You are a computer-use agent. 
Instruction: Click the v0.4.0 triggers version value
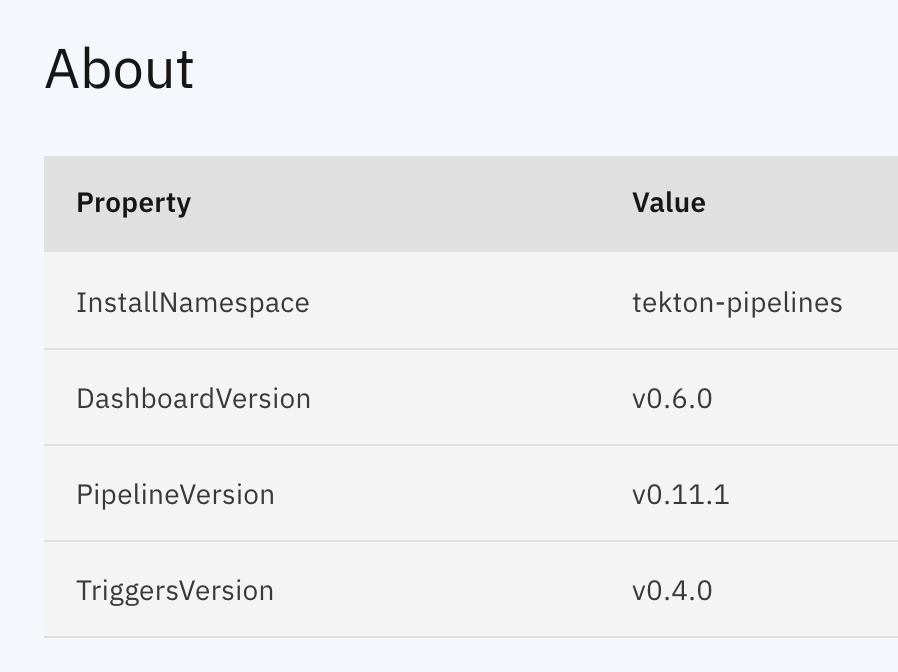(x=673, y=590)
